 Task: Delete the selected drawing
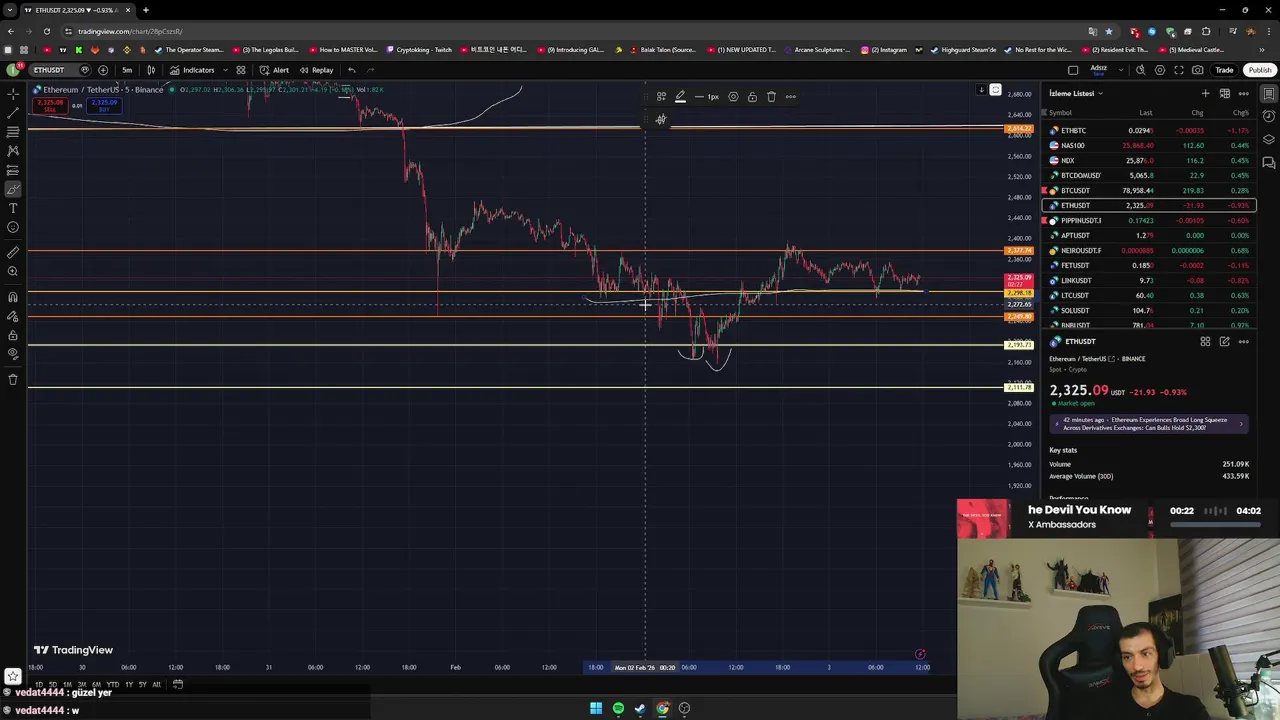[x=771, y=97]
